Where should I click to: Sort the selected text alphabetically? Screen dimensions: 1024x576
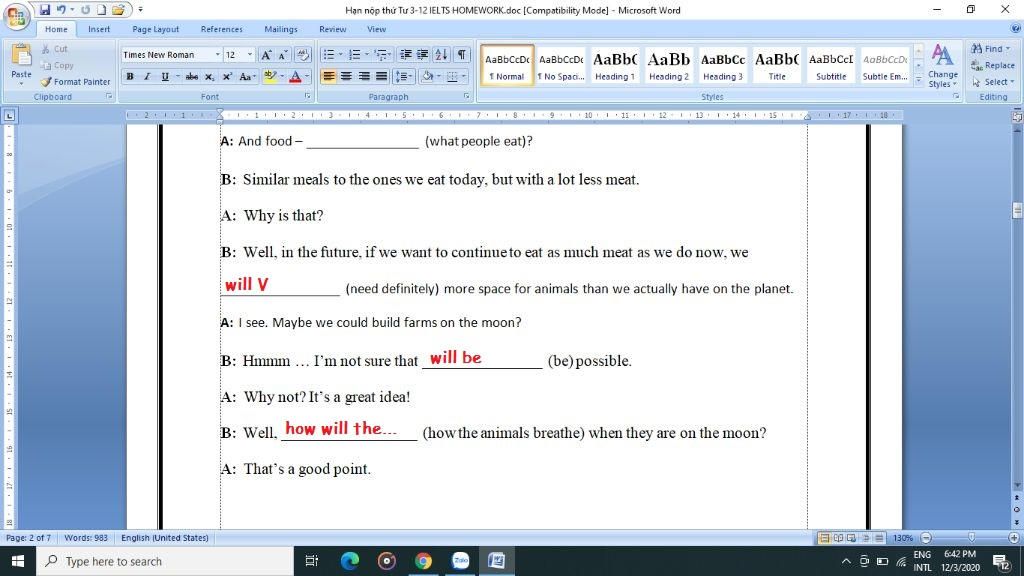[441, 55]
